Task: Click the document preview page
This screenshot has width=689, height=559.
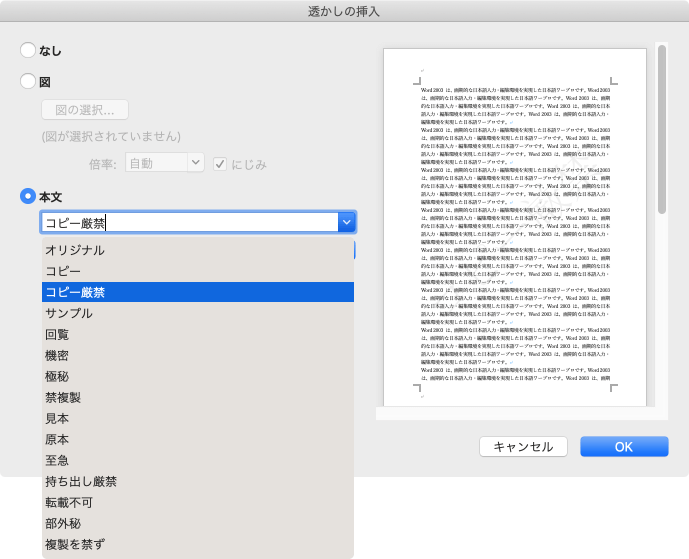Action: point(515,227)
